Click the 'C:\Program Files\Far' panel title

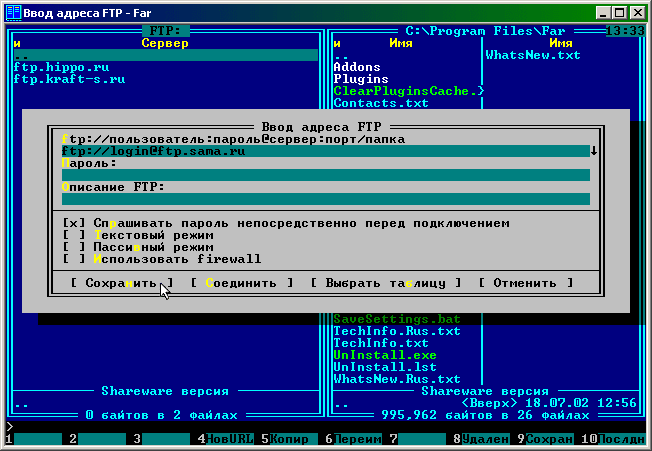485,31
